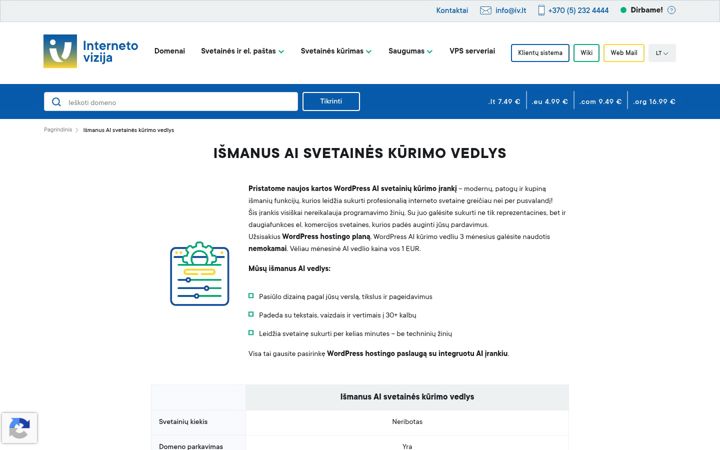
Task: Click the +370 (5) 232 4444 phone link
Action: click(x=578, y=10)
